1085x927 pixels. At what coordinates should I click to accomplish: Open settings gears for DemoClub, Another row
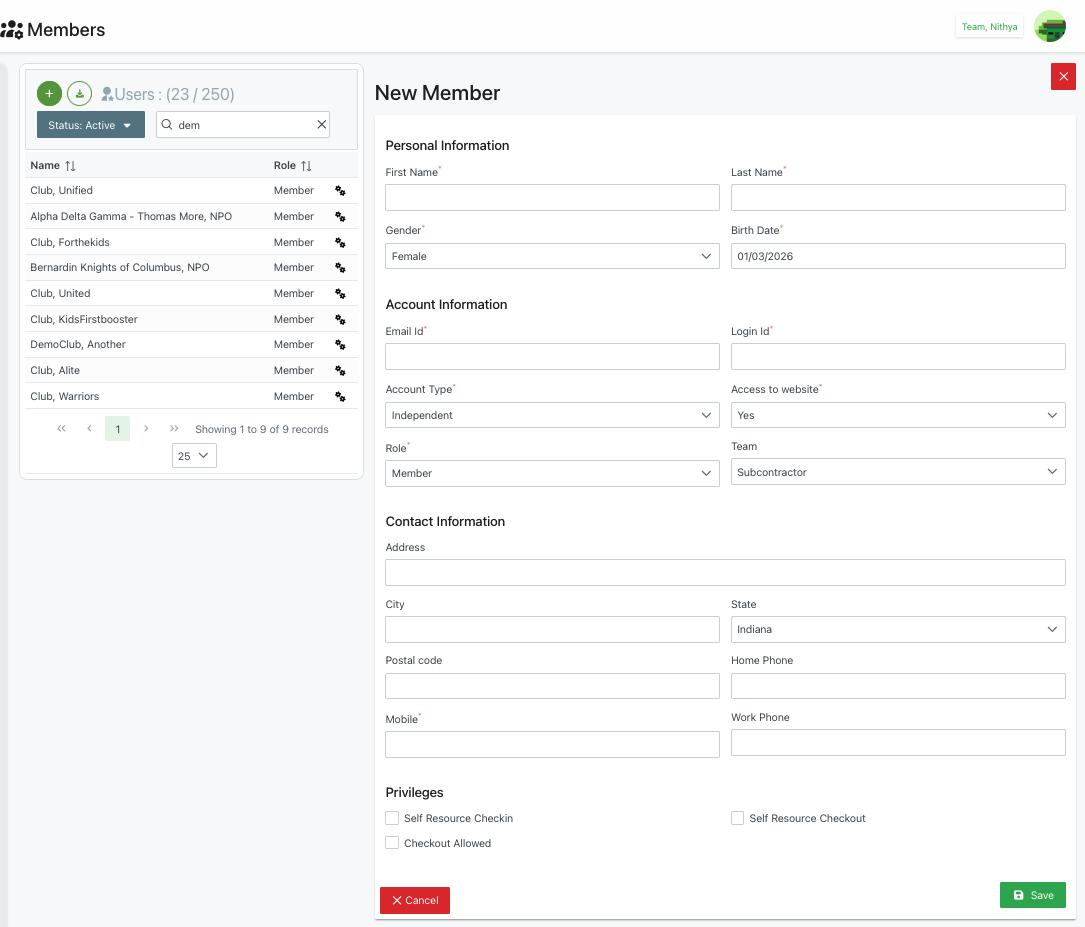(340, 345)
